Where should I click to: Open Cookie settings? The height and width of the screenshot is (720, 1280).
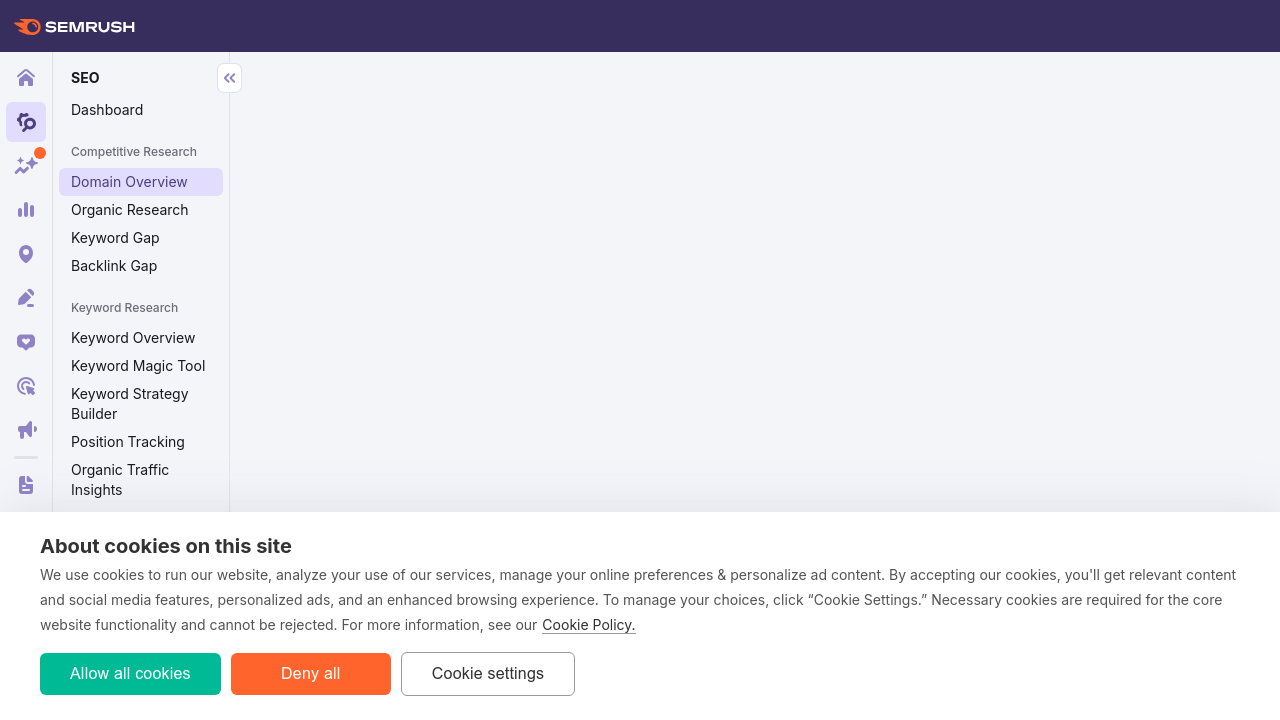tap(487, 673)
